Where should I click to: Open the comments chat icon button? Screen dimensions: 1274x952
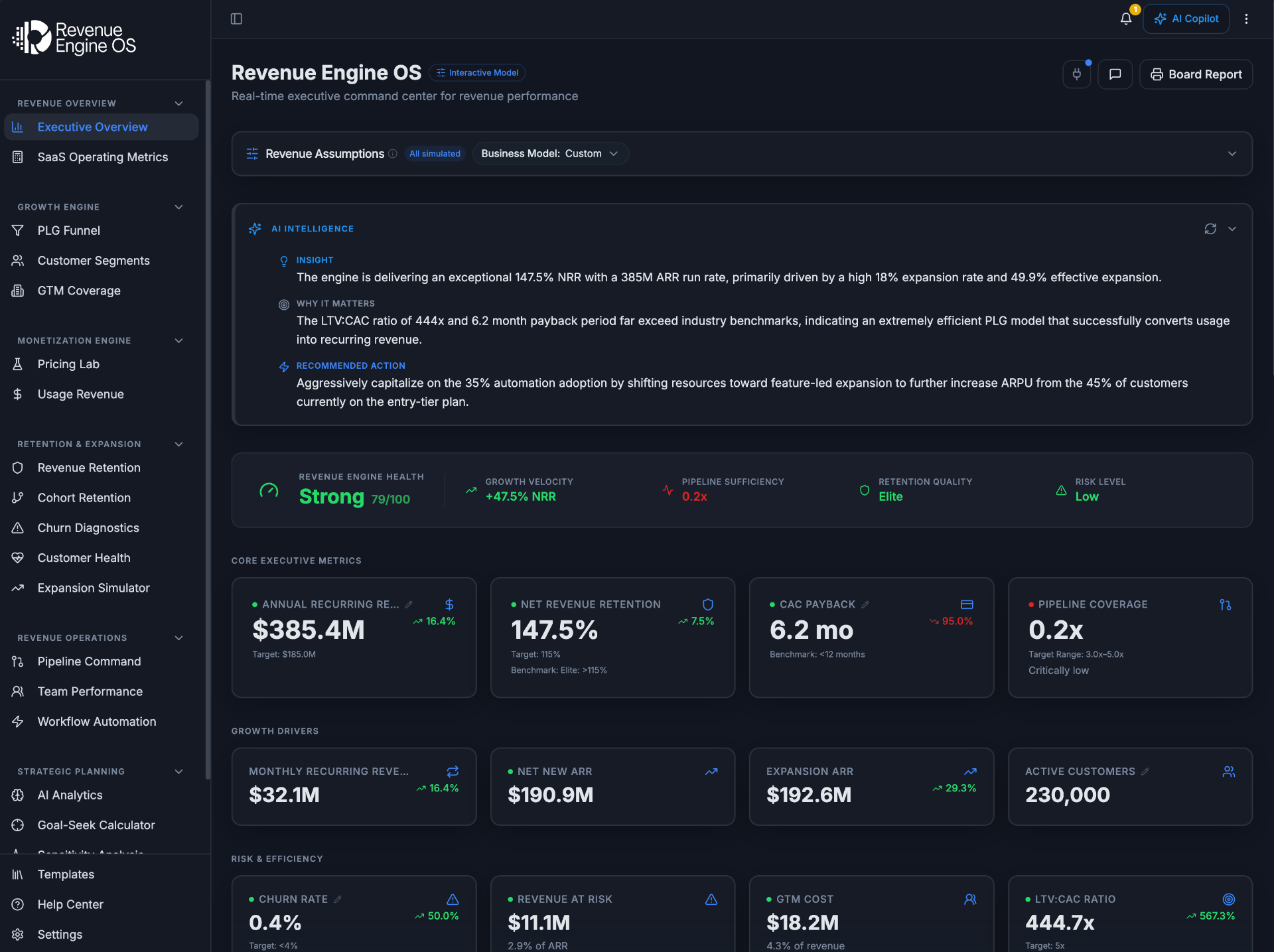coord(1115,74)
